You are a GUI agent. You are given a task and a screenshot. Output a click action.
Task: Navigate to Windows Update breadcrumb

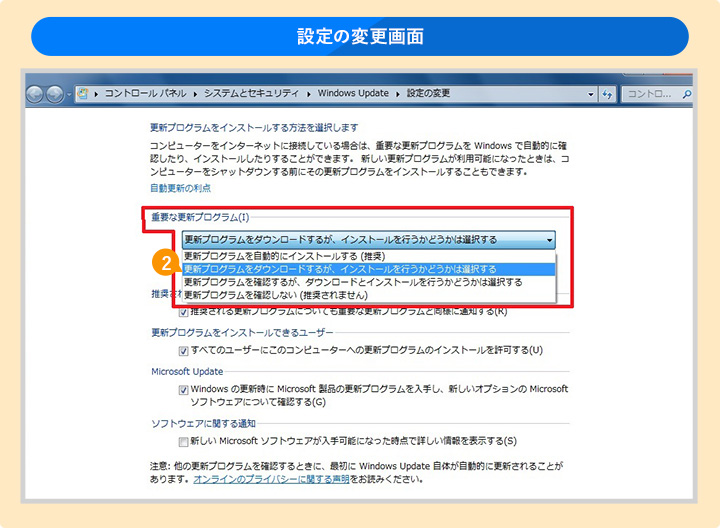[x=355, y=94]
